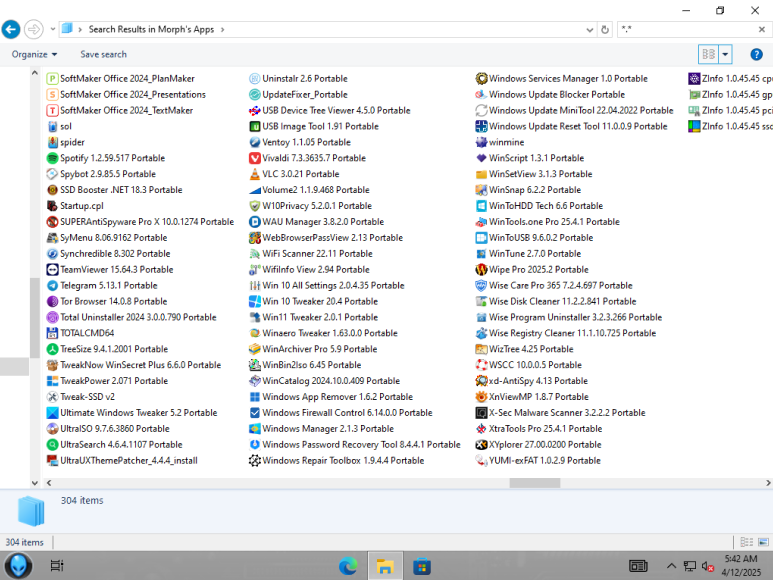This screenshot has height=580, width=773.
Task: Go back with the blue arrow button
Action: [x=11, y=29]
